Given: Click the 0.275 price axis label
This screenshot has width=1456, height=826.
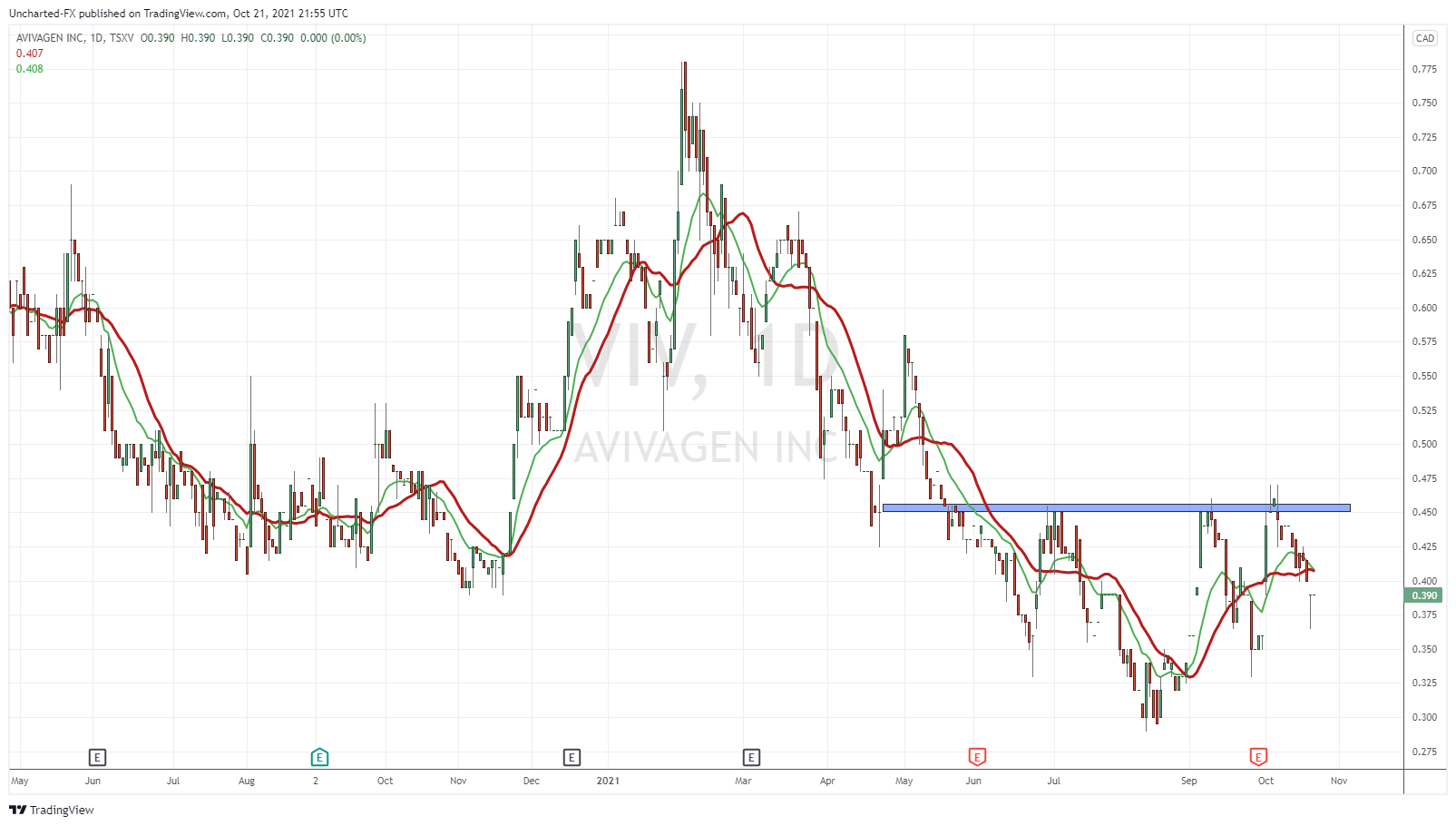Looking at the screenshot, I should click(x=1424, y=752).
